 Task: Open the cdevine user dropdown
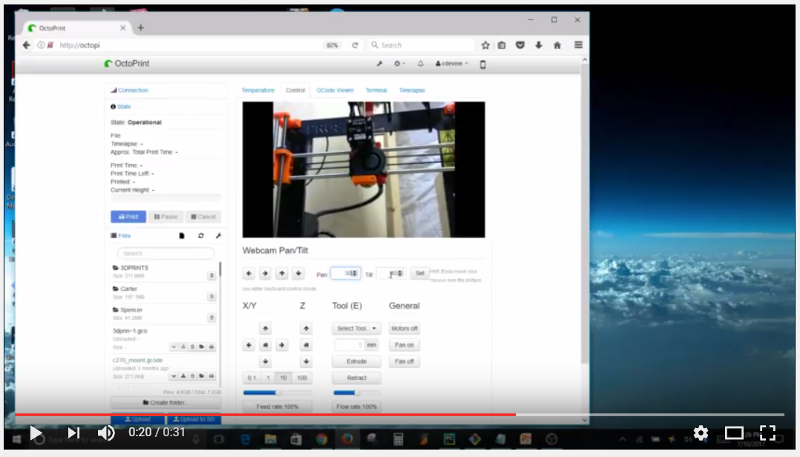pos(452,64)
